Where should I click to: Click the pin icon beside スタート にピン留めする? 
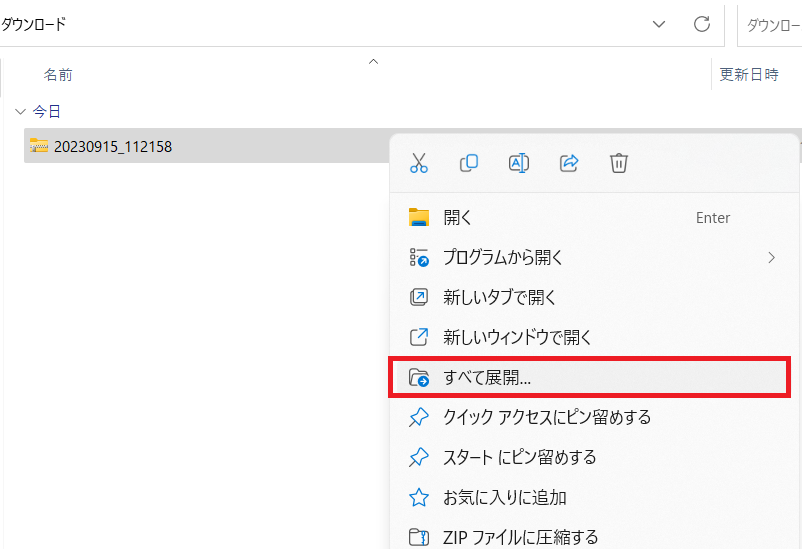coord(419,457)
